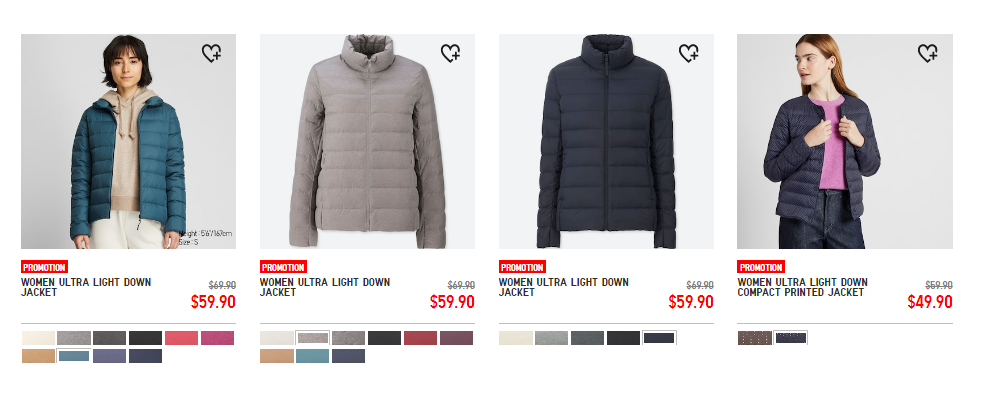Open first Women Ultra Light Down Jacket title
Screen dimensions: 983x411
pos(86,287)
